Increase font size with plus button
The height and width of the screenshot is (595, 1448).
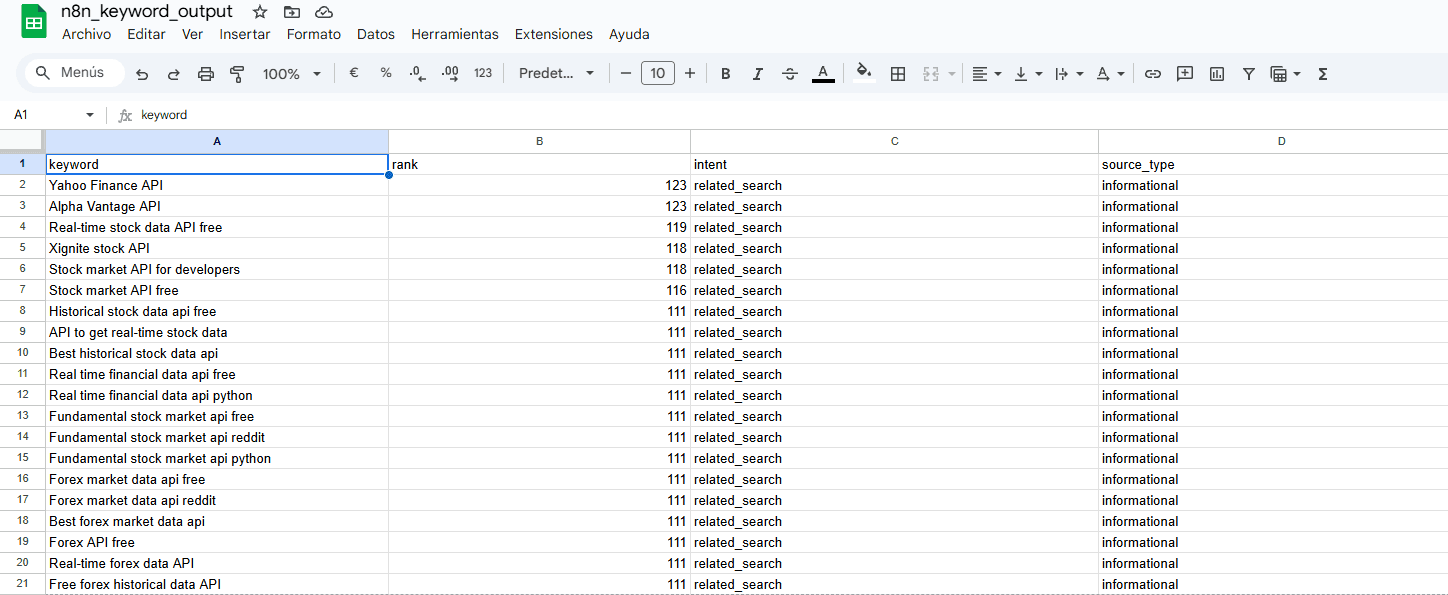[690, 73]
